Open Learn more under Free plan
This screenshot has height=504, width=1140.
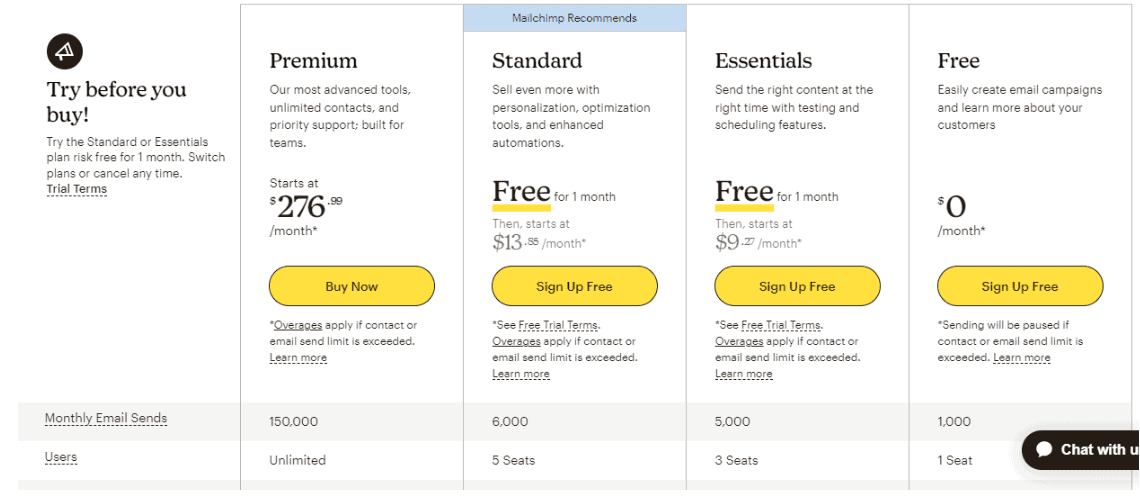1021,358
